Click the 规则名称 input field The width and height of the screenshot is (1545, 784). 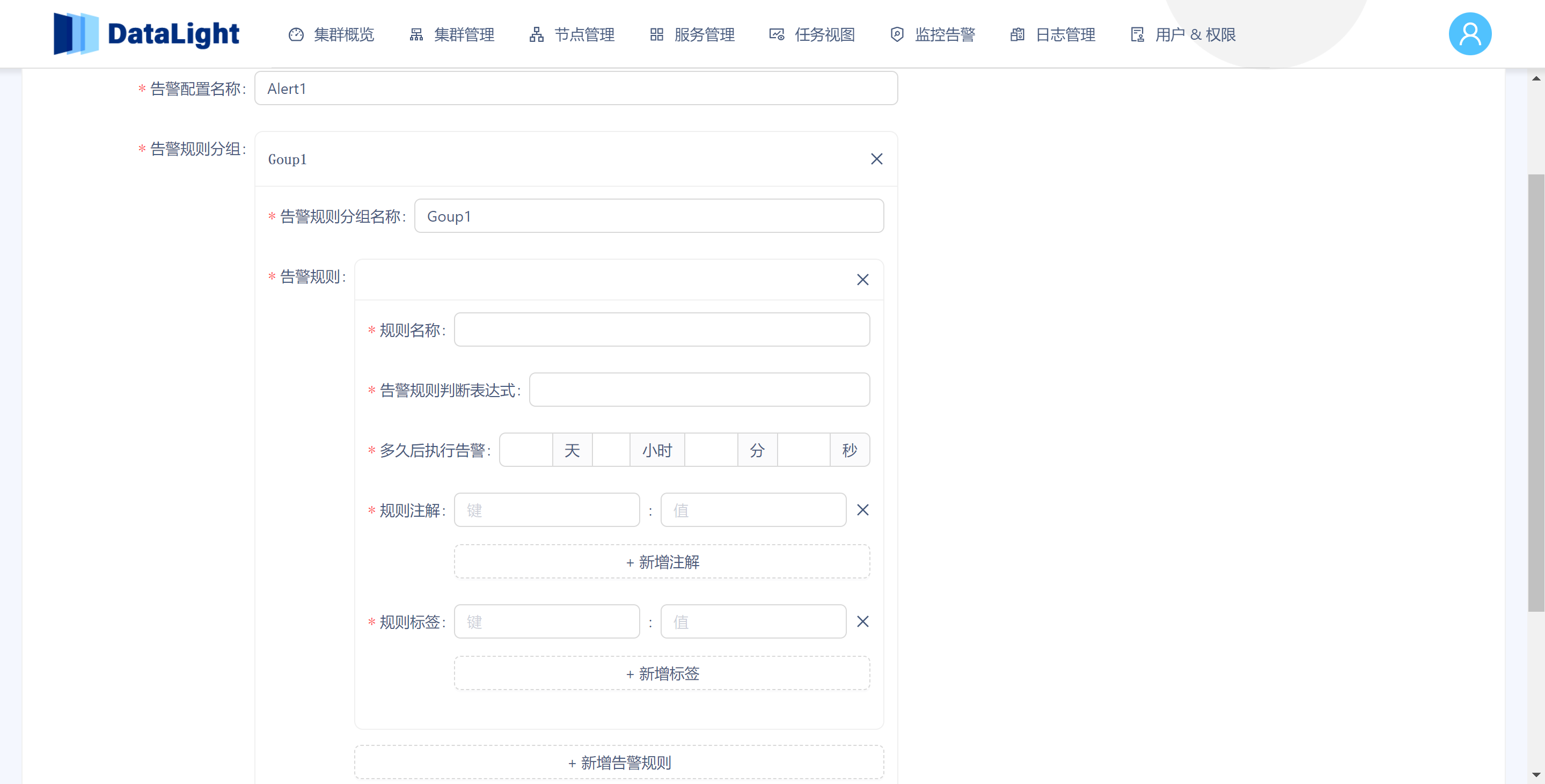662,329
